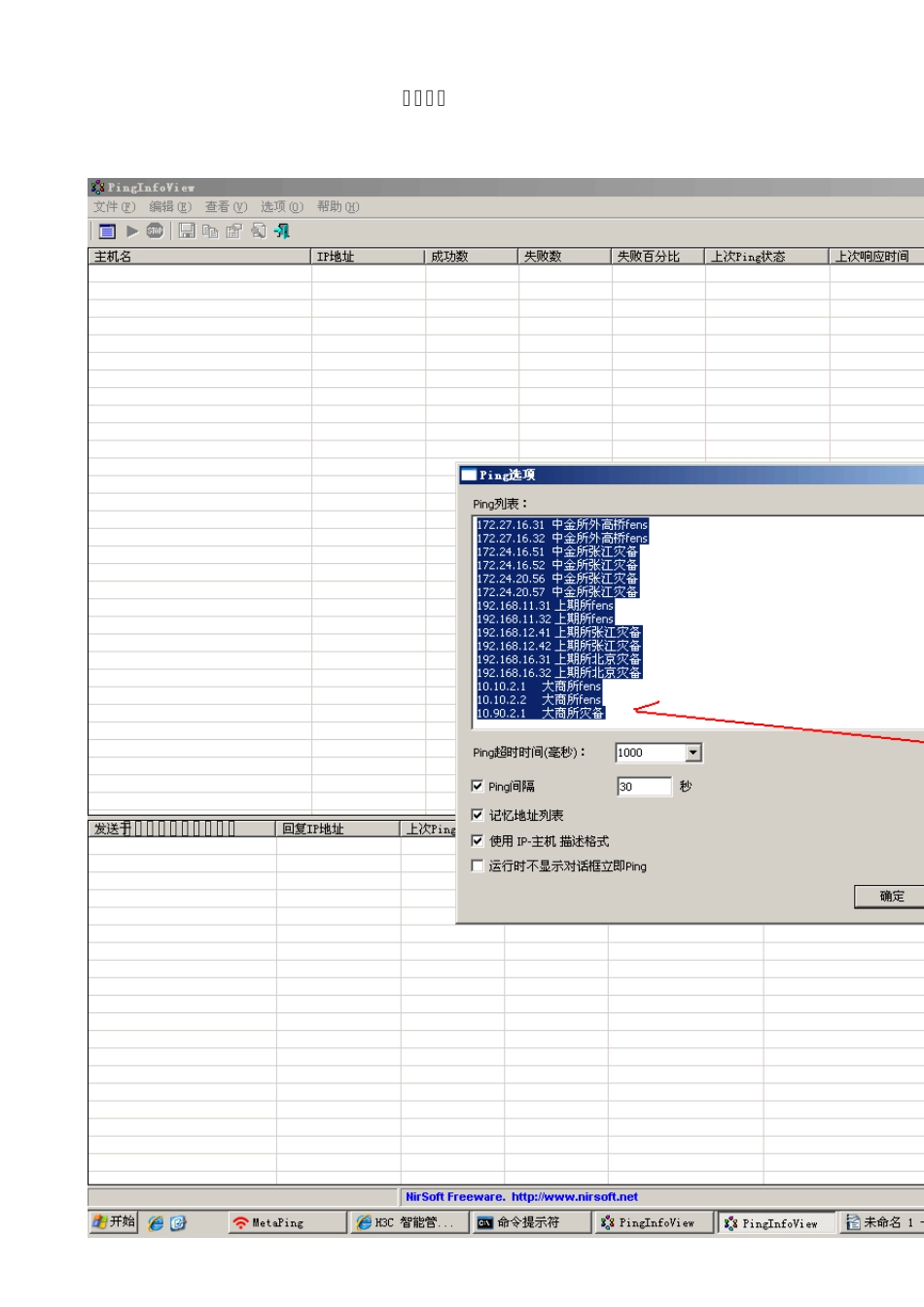Click the Ping间隔 seconds input field
Screen dimensions: 924x1307
pos(643,787)
